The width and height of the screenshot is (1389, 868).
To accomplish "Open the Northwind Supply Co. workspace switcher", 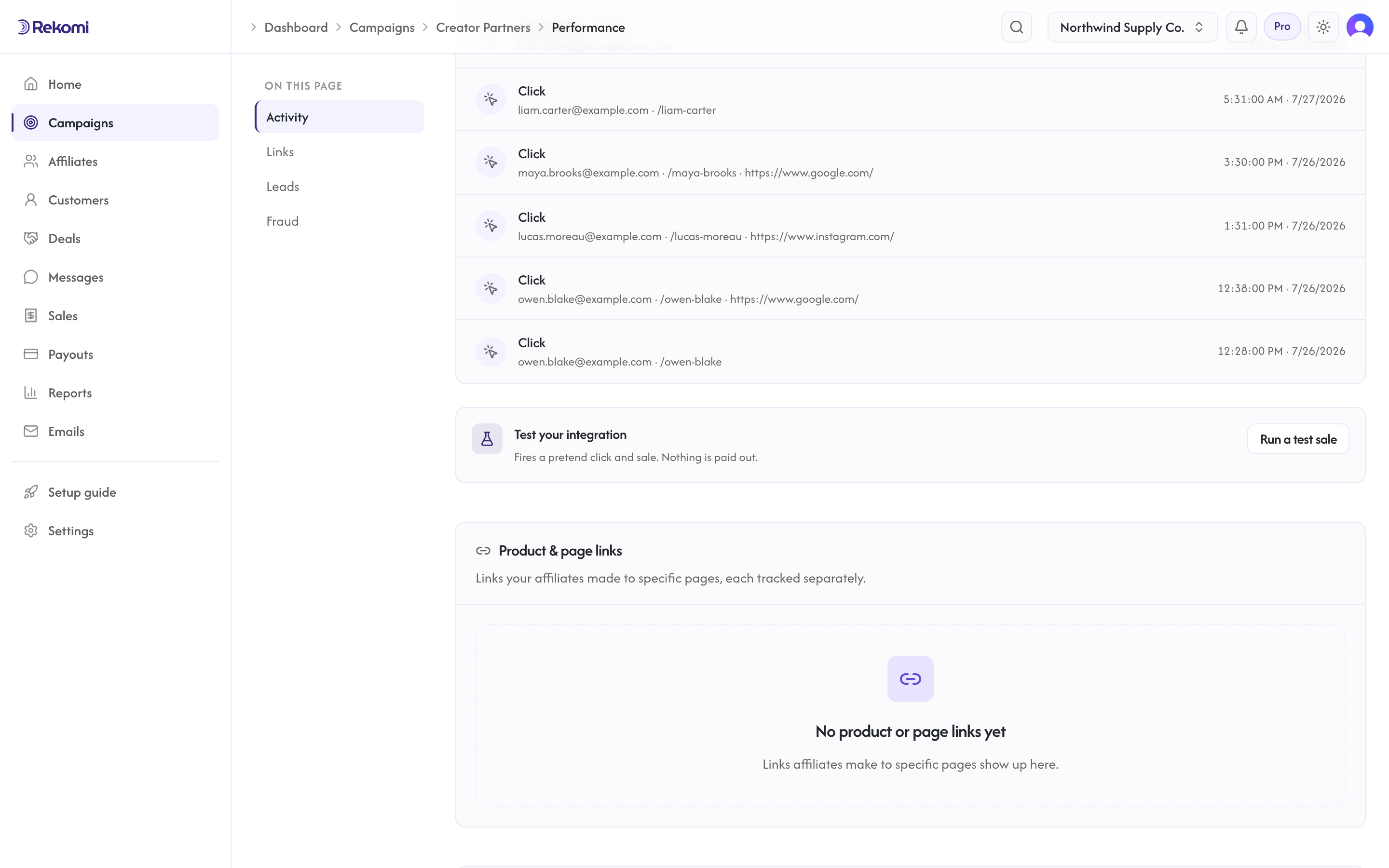I will 1132,27.
